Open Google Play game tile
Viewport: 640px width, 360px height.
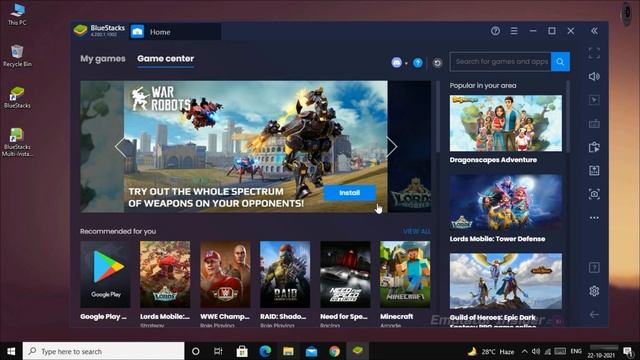[x=105, y=274]
